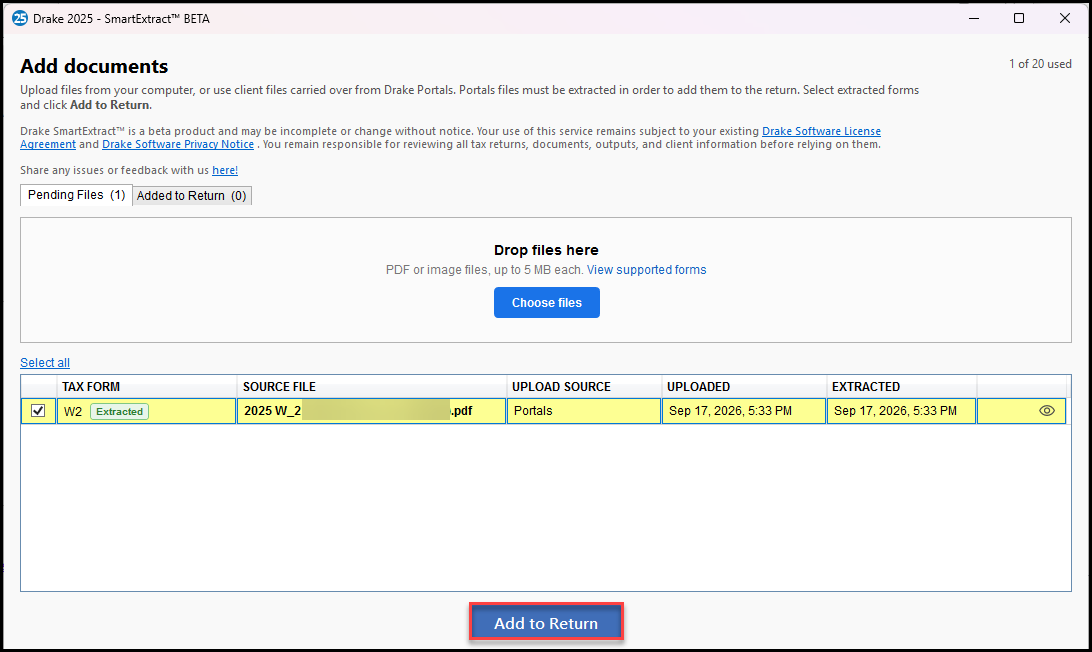Screen dimensions: 1092x652
Task: Open the Added to Return tab
Action: 192,196
